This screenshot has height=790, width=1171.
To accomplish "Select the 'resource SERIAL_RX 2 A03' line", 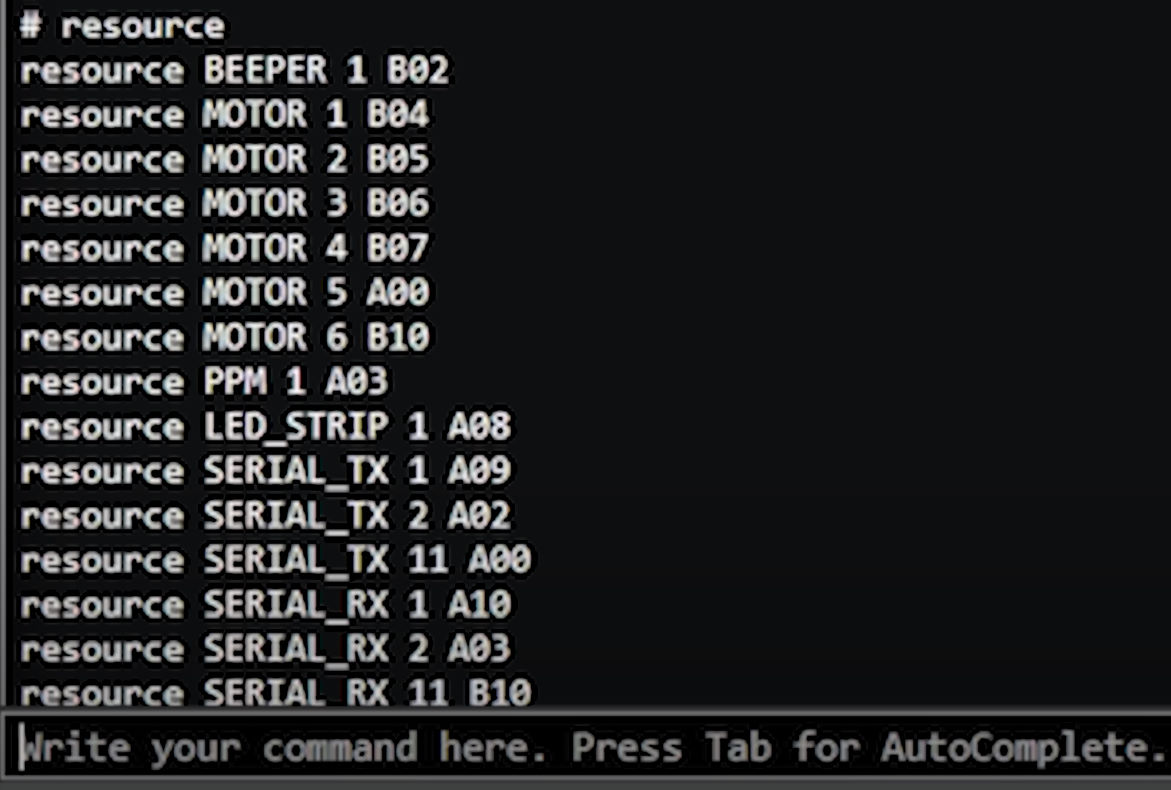I will 265,649.
